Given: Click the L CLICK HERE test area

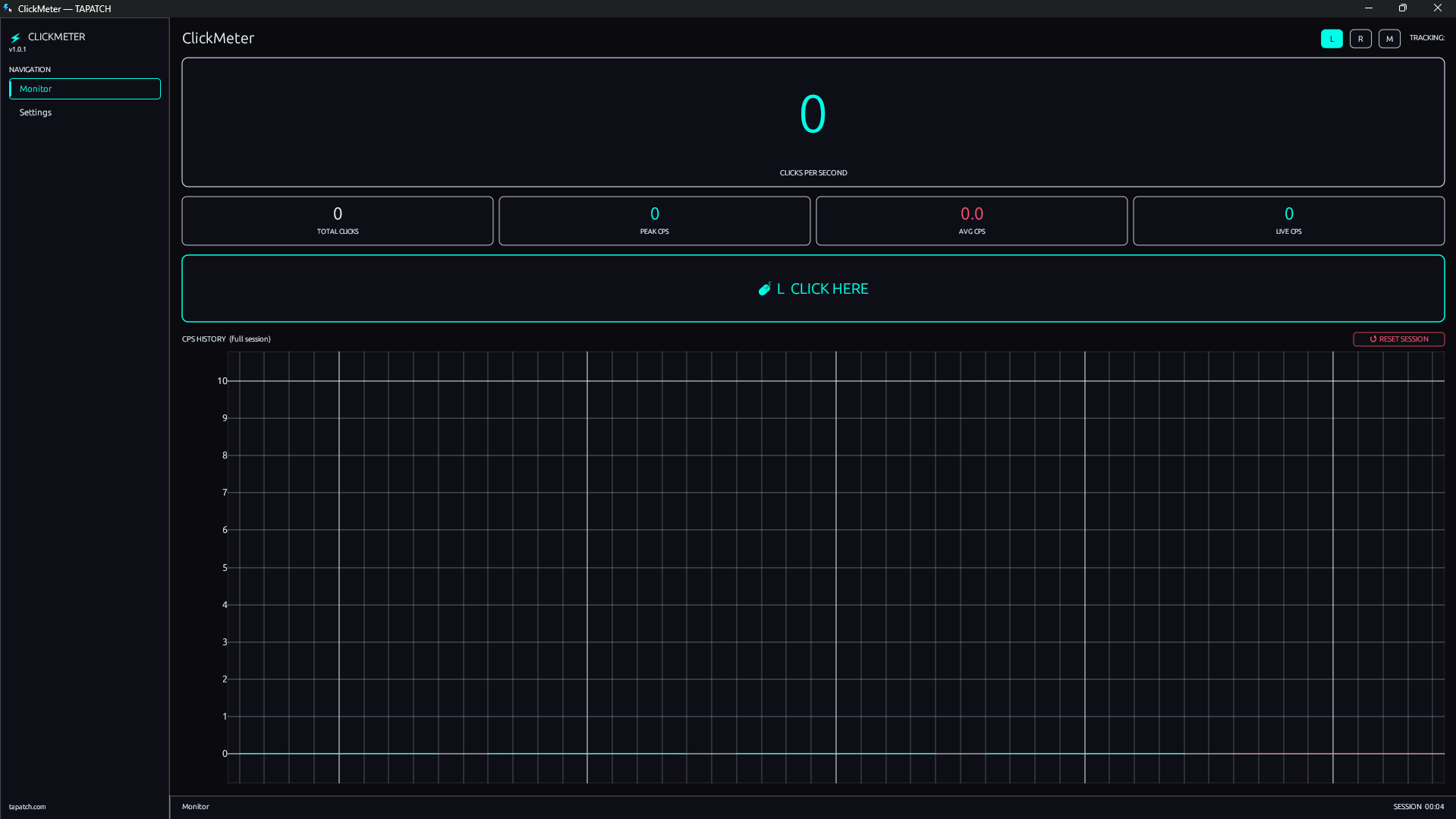Looking at the screenshot, I should click(x=813, y=288).
